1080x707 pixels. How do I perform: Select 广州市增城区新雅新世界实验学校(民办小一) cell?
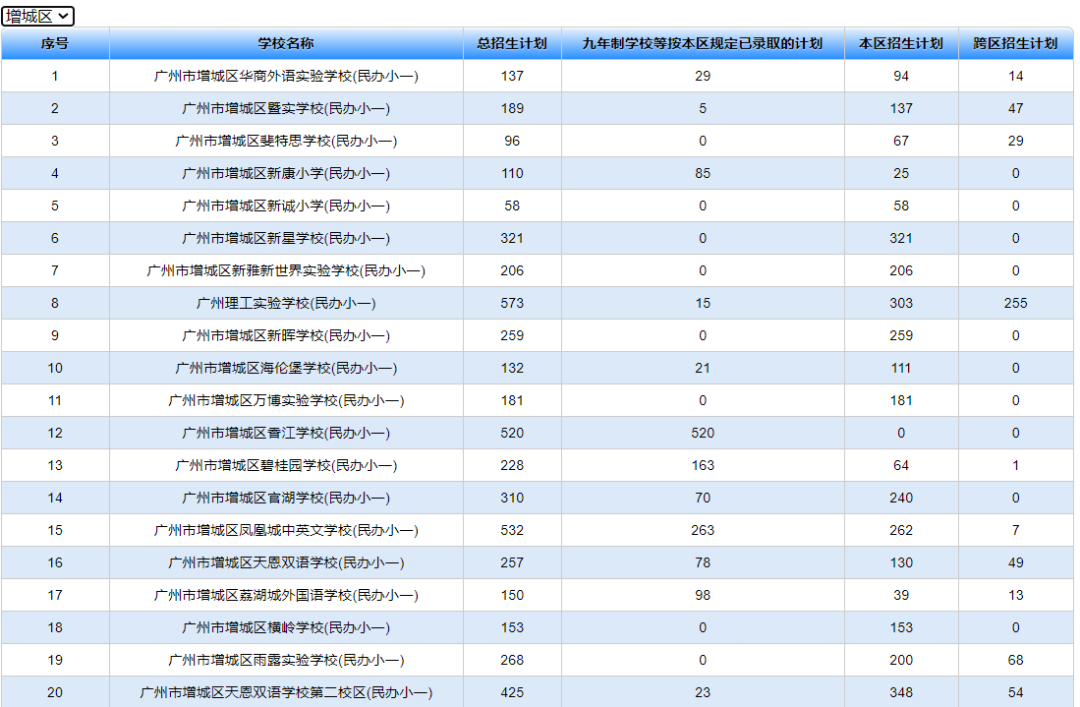point(286,271)
